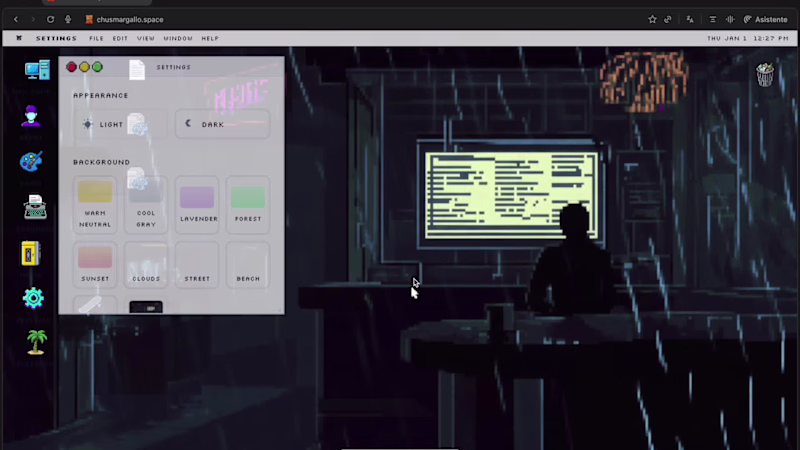Open the cyan gear settings desktop icon
Viewport: 800px width, 450px height.
pos(33,298)
